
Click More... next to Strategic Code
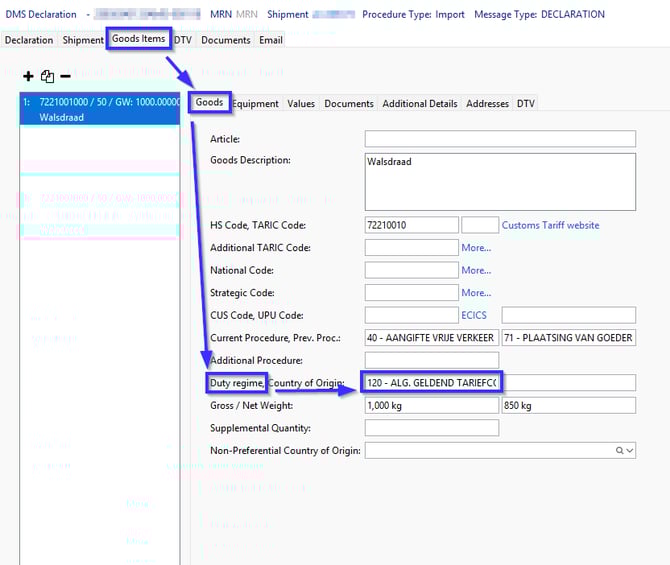pos(476,293)
